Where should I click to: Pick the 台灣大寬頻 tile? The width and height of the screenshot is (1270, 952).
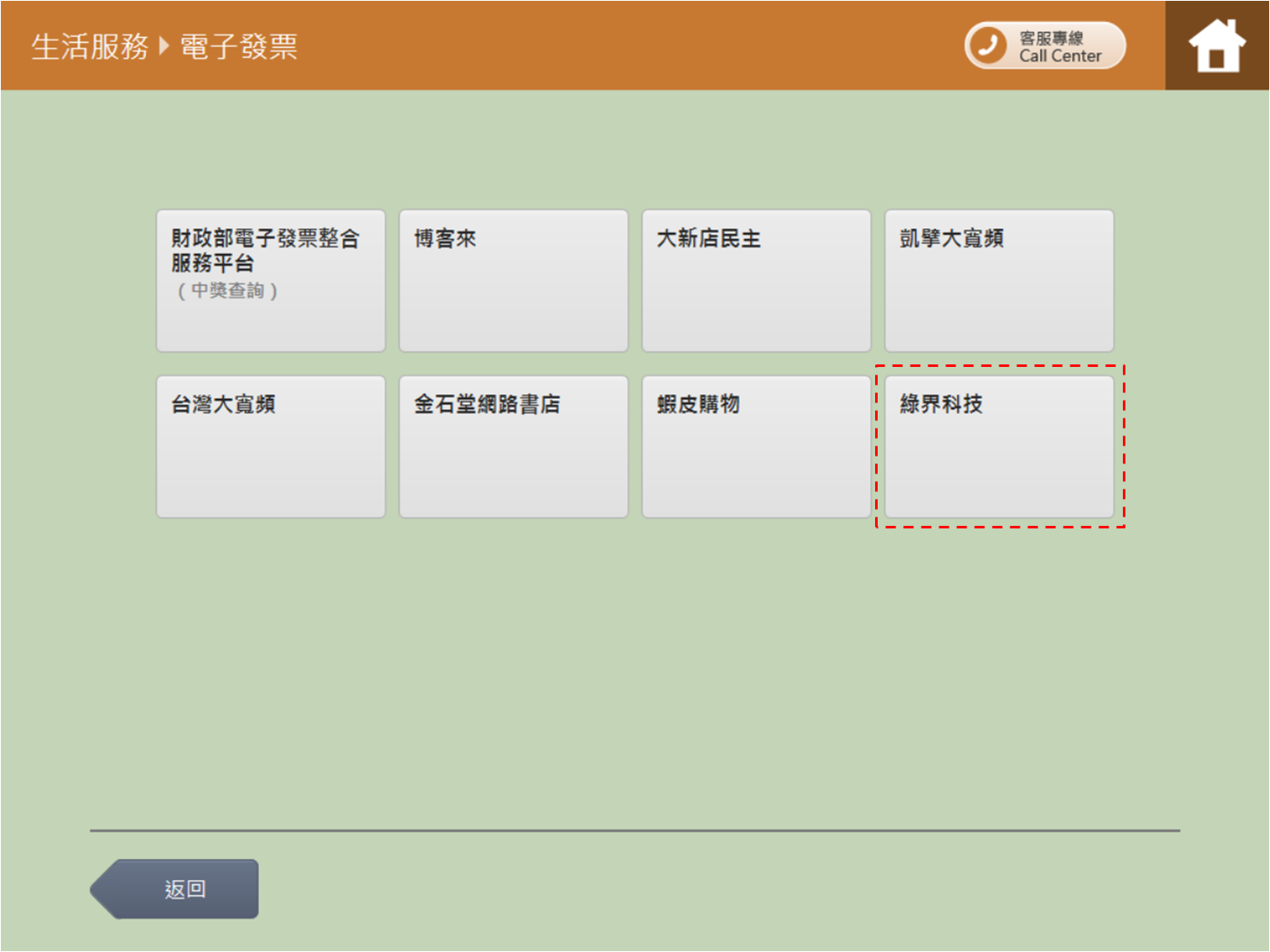tap(271, 446)
